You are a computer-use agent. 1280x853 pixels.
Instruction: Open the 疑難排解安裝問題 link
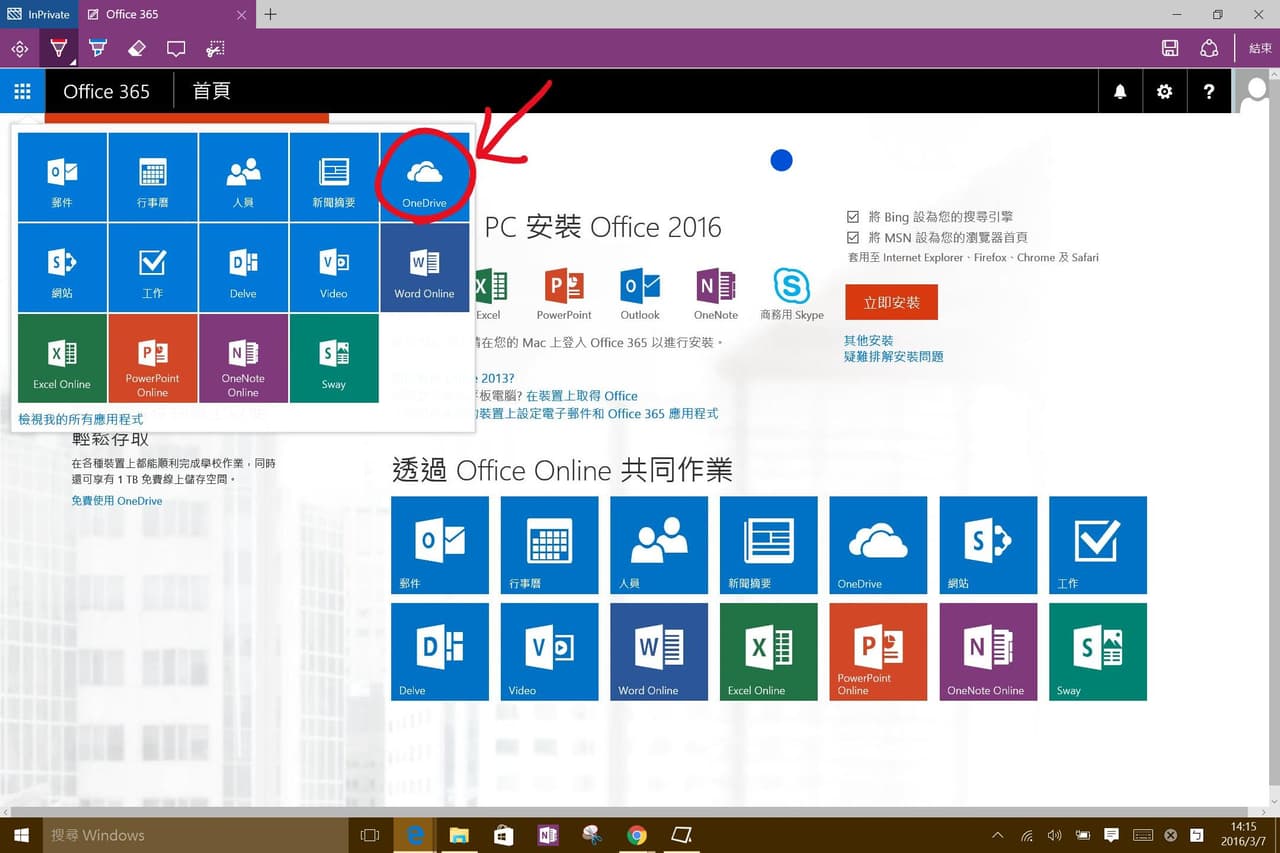coord(894,357)
